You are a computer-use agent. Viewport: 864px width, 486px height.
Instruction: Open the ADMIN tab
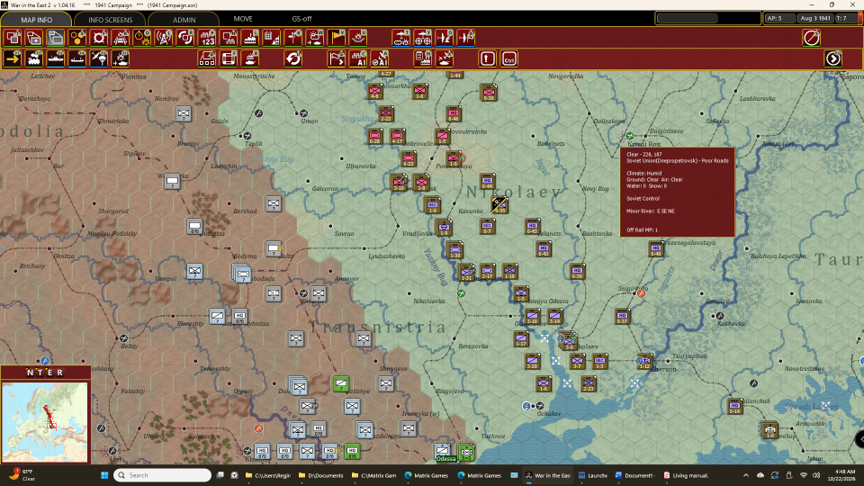(x=184, y=19)
